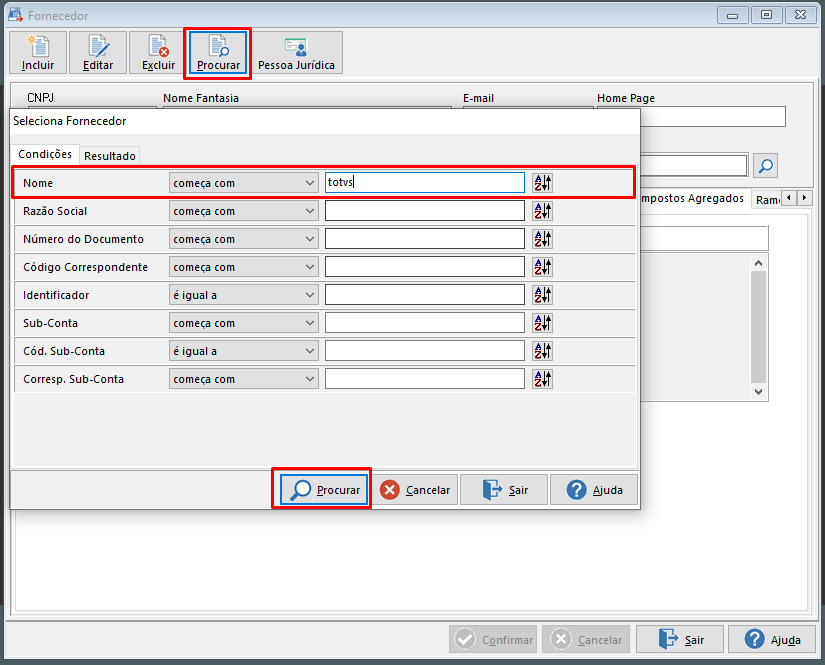Maximize the Fornecedor window
825x665 pixels.
click(767, 15)
